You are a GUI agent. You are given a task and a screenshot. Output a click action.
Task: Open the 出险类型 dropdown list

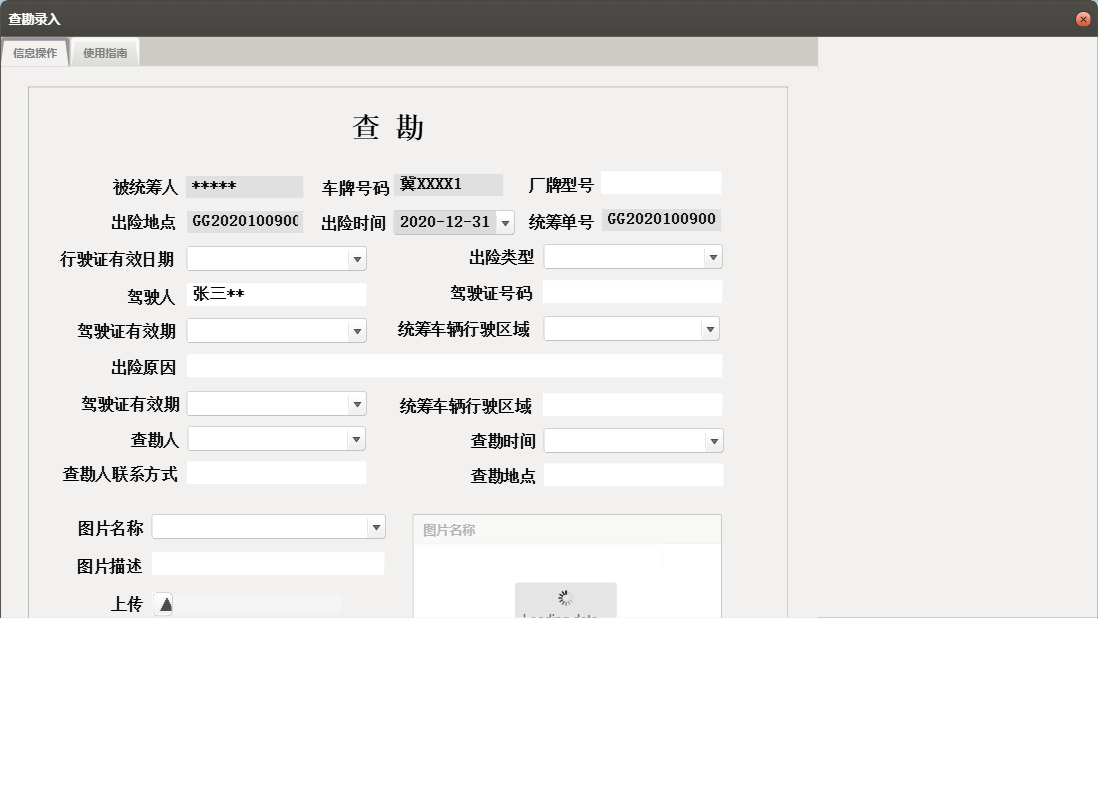tap(713, 257)
